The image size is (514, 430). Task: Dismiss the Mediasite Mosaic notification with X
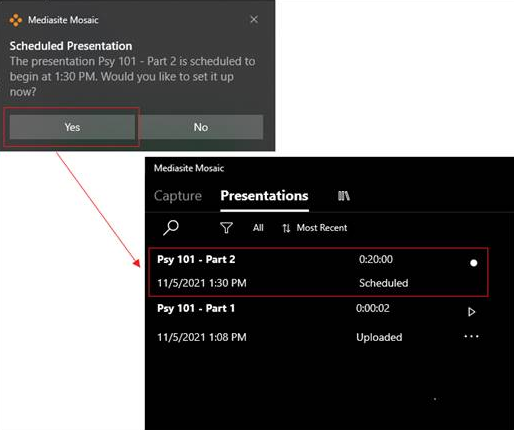click(254, 19)
